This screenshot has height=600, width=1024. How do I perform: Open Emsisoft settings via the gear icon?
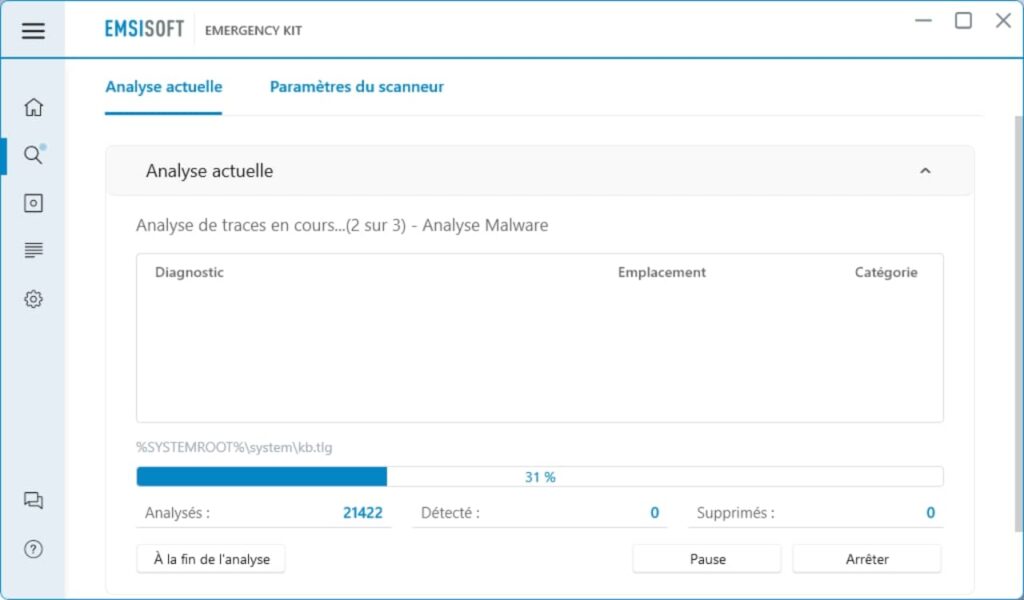point(33,299)
